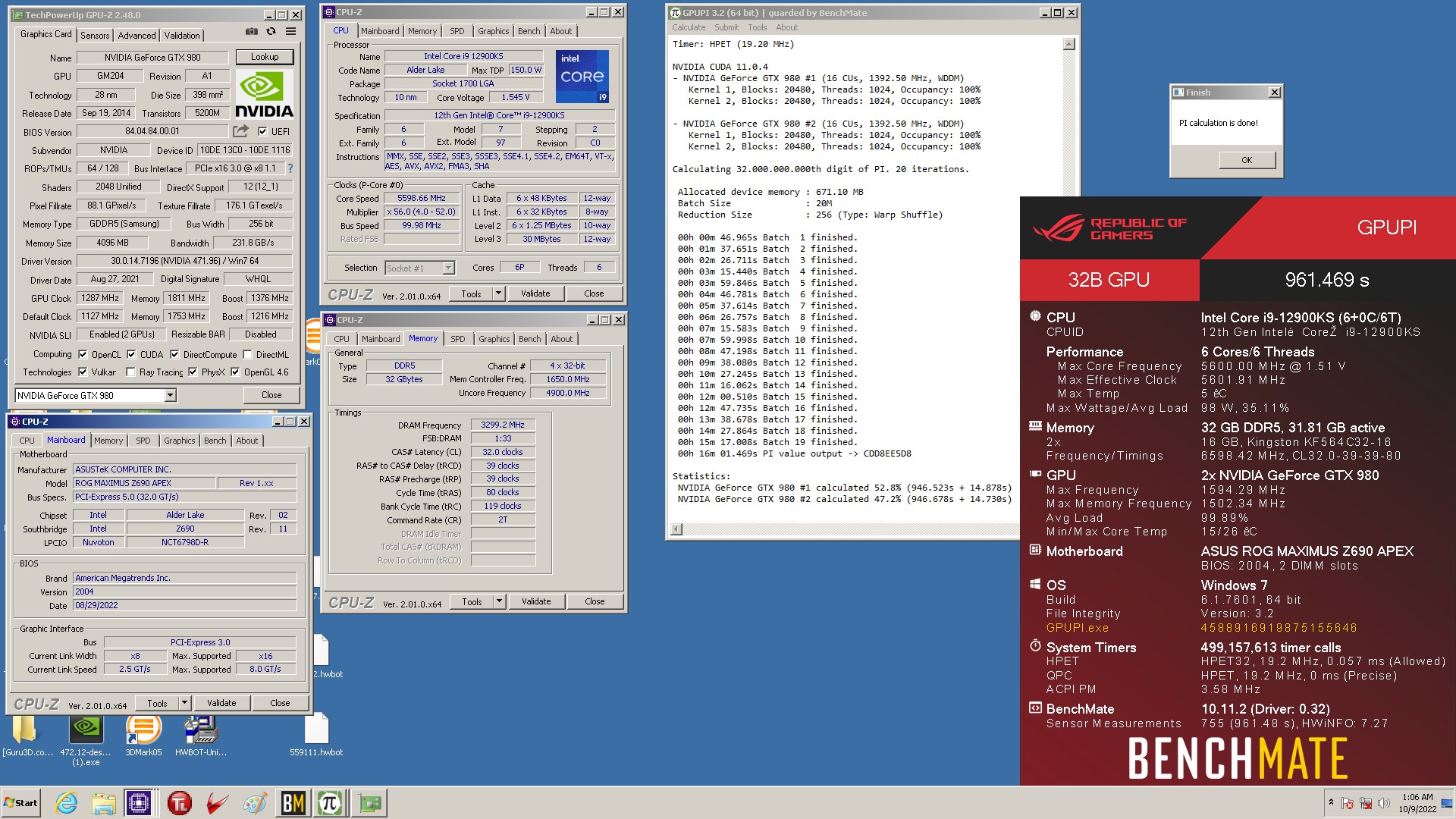This screenshot has height=819, width=1456.
Task: Enable the DirectML checkbox
Action: tap(247, 354)
